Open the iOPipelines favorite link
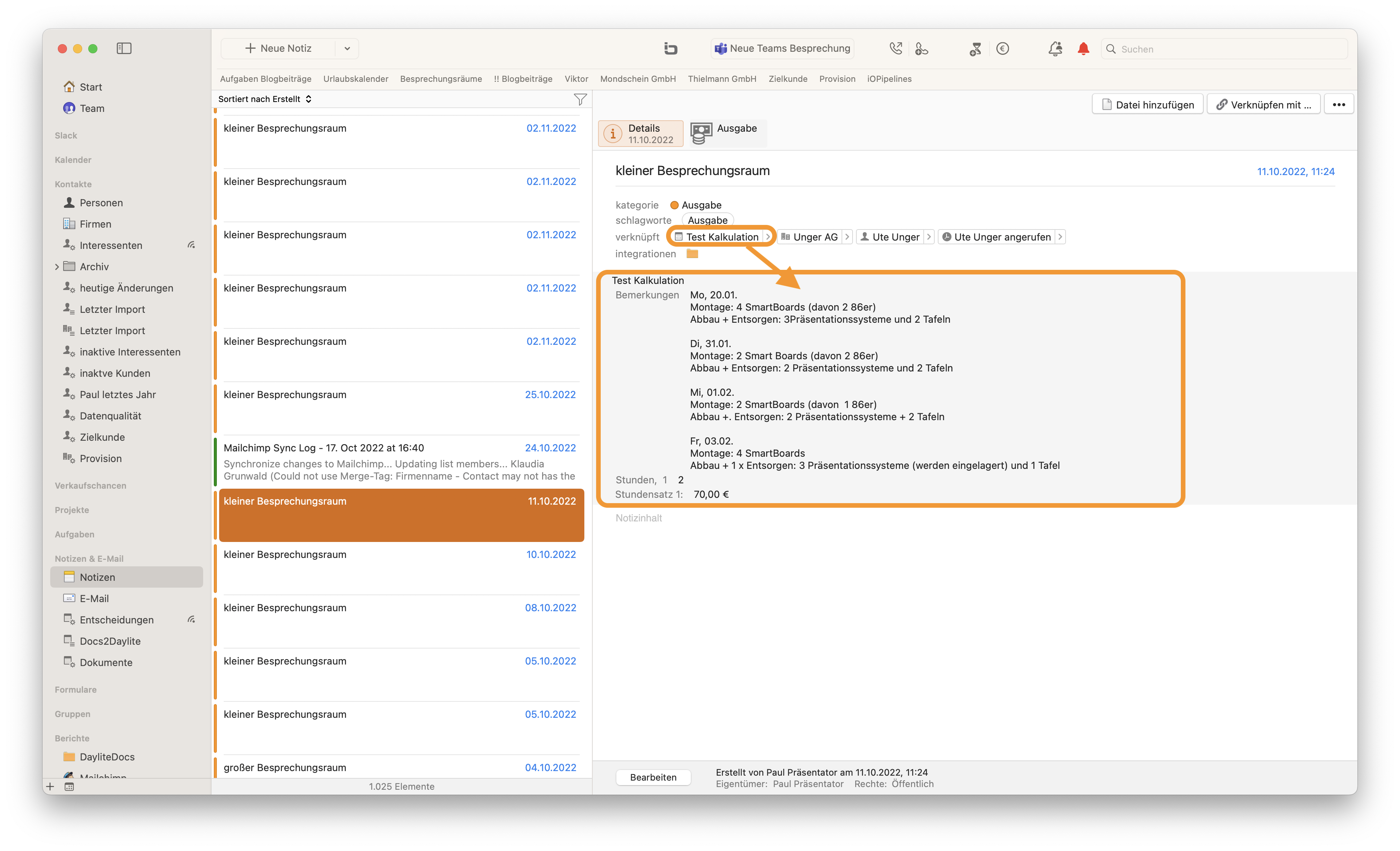The height and width of the screenshot is (851, 1400). (889, 78)
